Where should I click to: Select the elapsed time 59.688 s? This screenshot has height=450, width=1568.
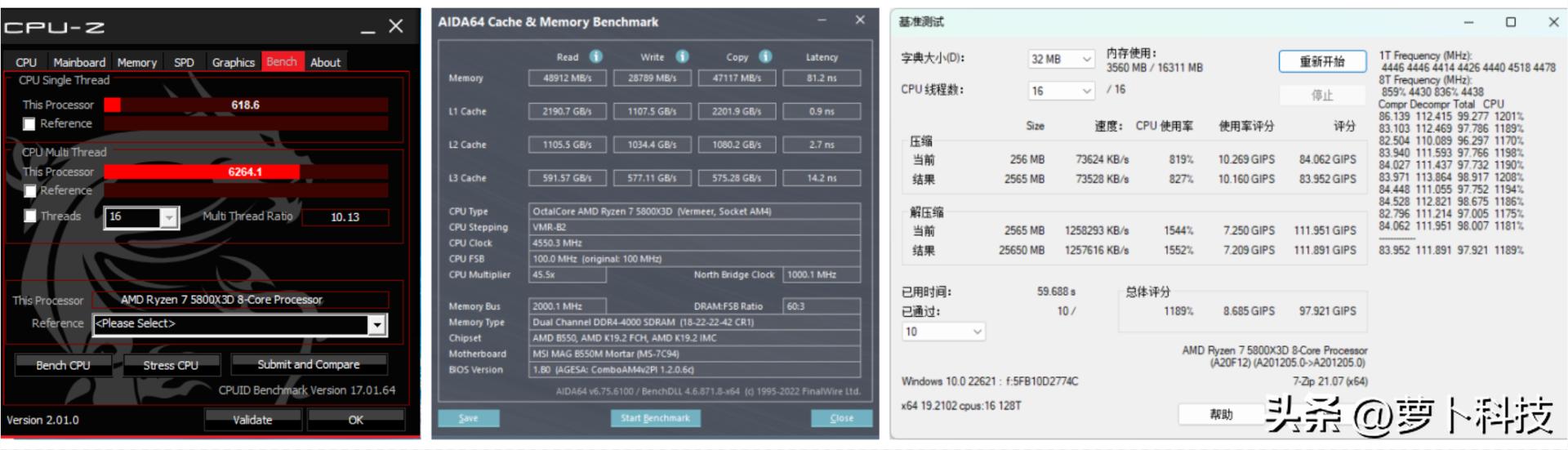coord(1056,292)
